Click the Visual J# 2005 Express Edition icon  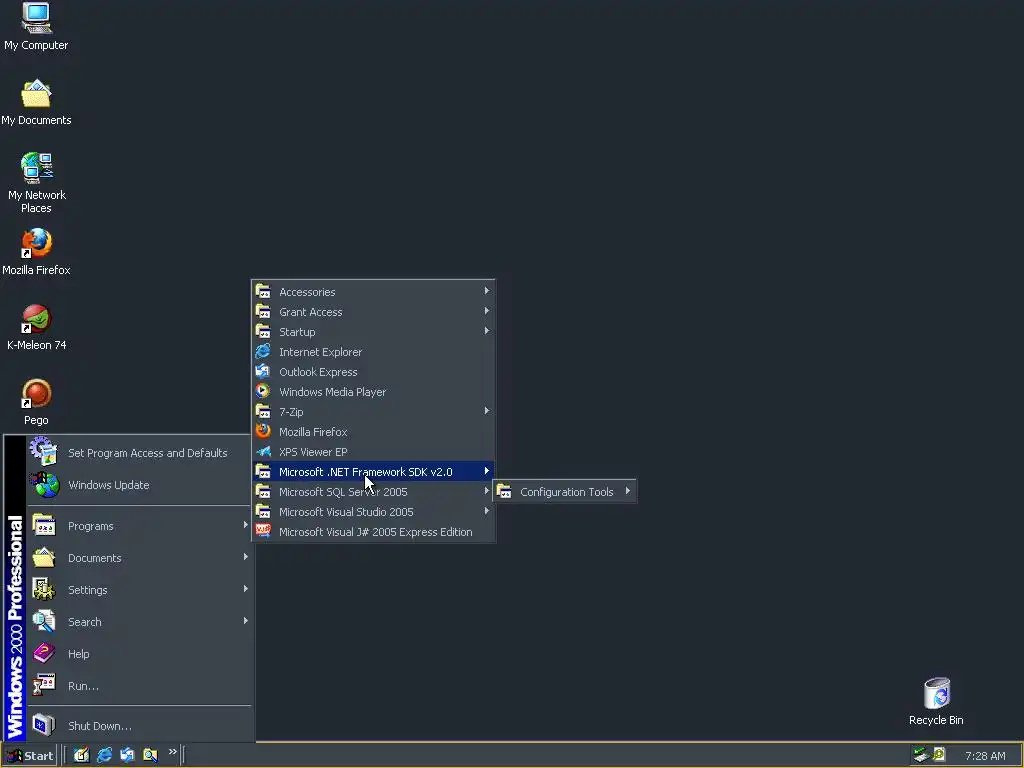263,531
